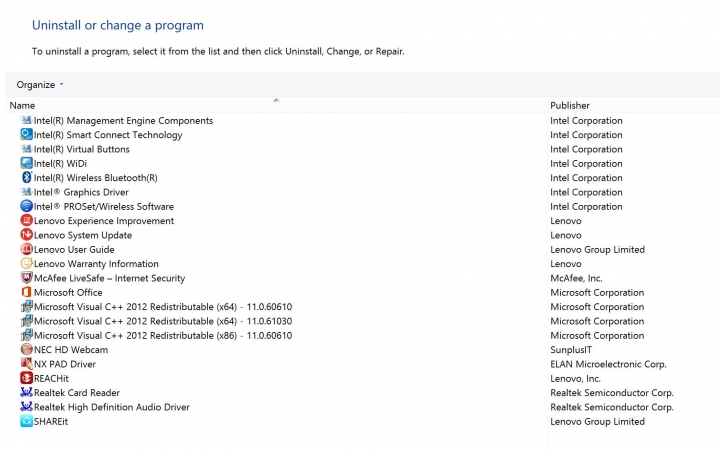The image size is (720, 451).
Task: Select the SHAREit program name
Action: click(x=51, y=421)
